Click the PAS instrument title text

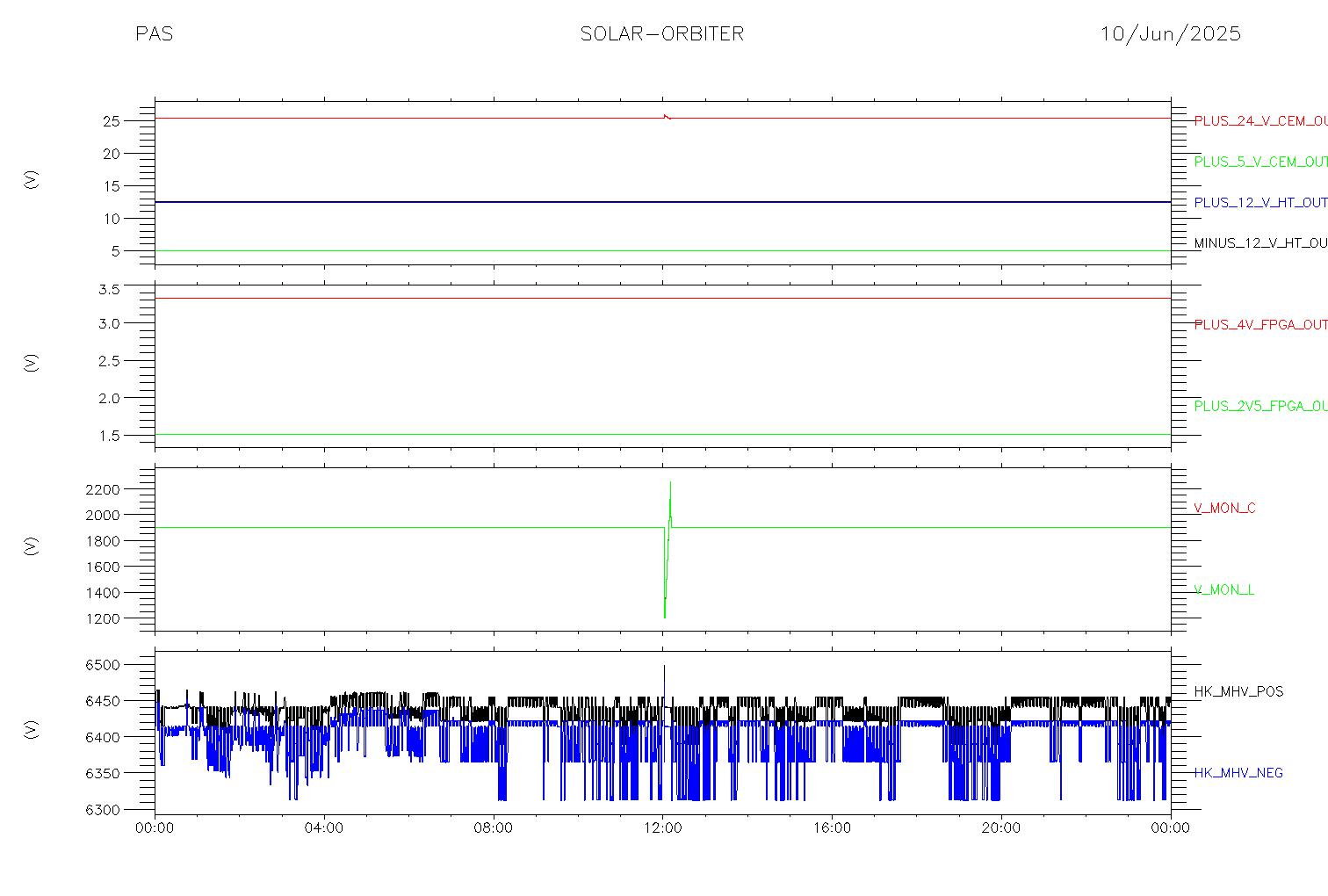(x=154, y=33)
